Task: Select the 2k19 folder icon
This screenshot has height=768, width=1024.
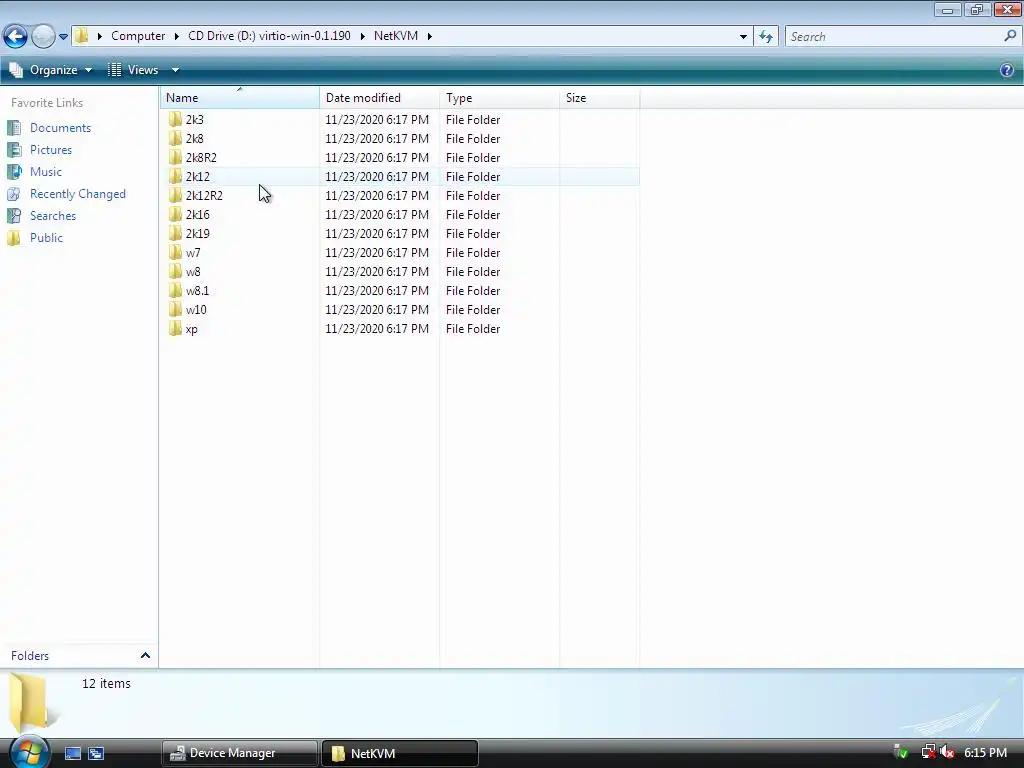Action: pos(175,233)
